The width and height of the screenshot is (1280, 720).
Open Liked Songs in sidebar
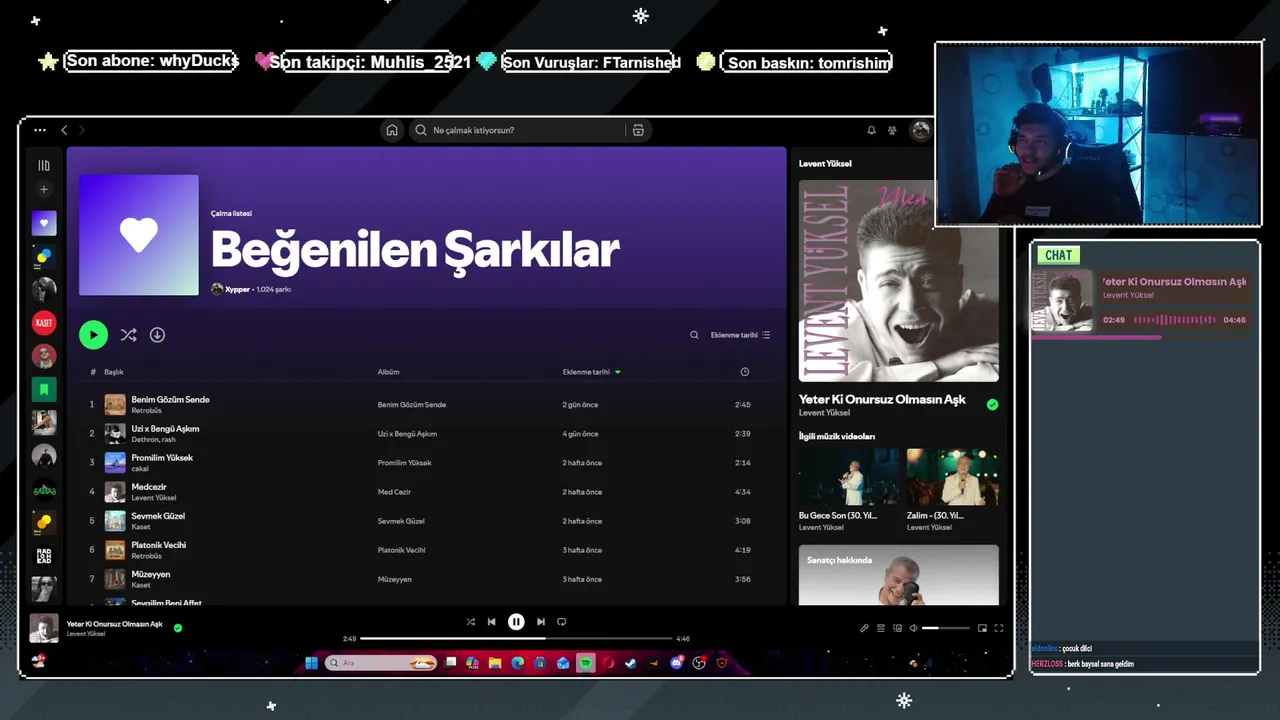click(x=44, y=223)
